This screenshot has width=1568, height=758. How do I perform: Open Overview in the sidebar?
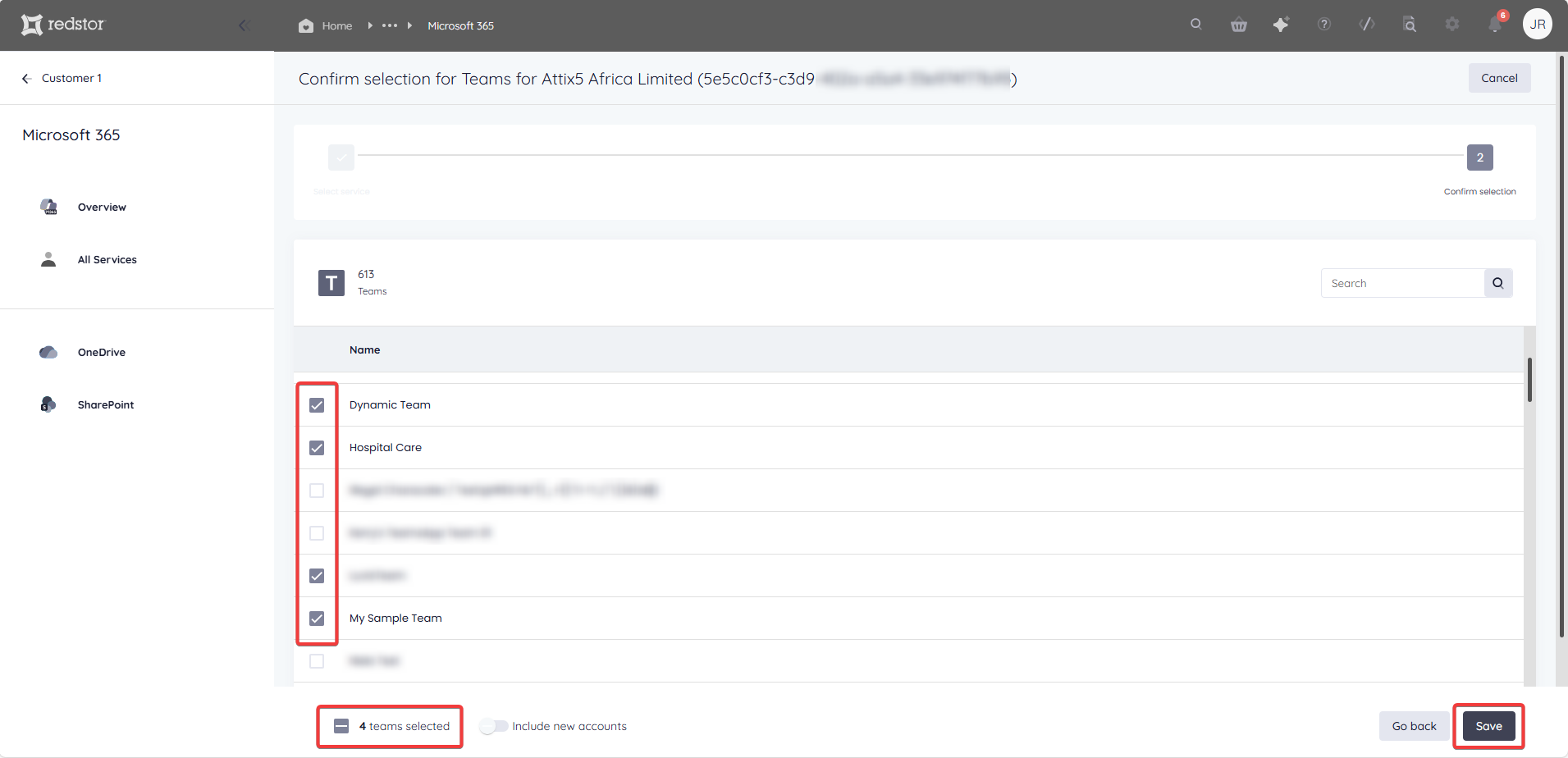click(102, 207)
